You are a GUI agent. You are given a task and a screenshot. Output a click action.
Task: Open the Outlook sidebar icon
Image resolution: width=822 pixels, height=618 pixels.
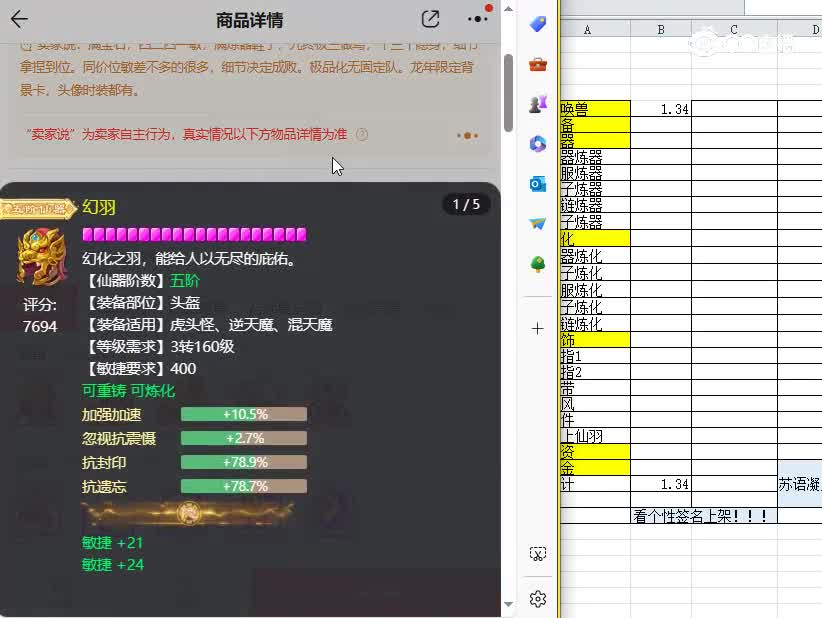click(538, 184)
